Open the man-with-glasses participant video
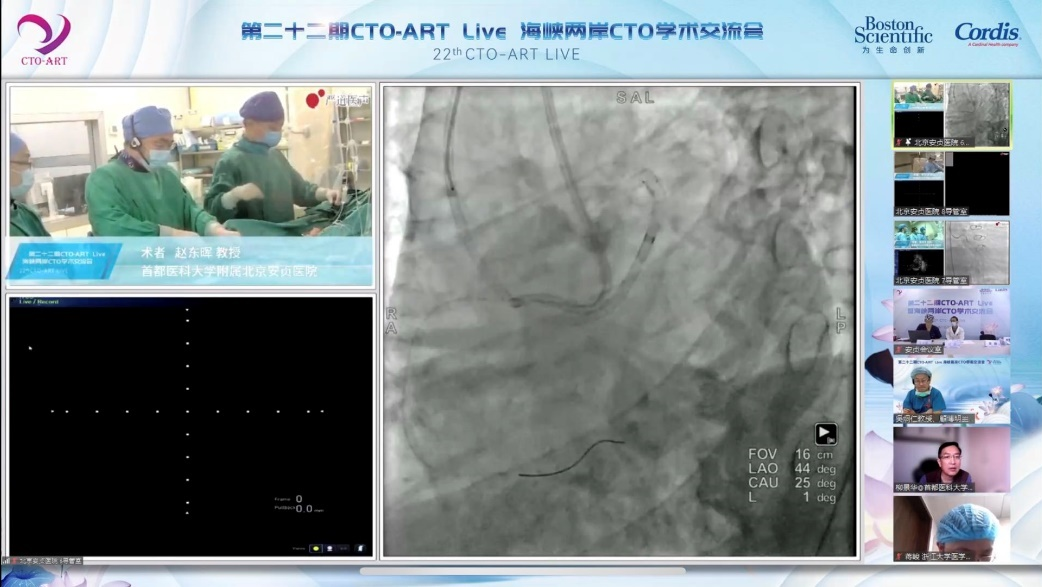Viewport: 1042px width, 587px height. tap(951, 460)
